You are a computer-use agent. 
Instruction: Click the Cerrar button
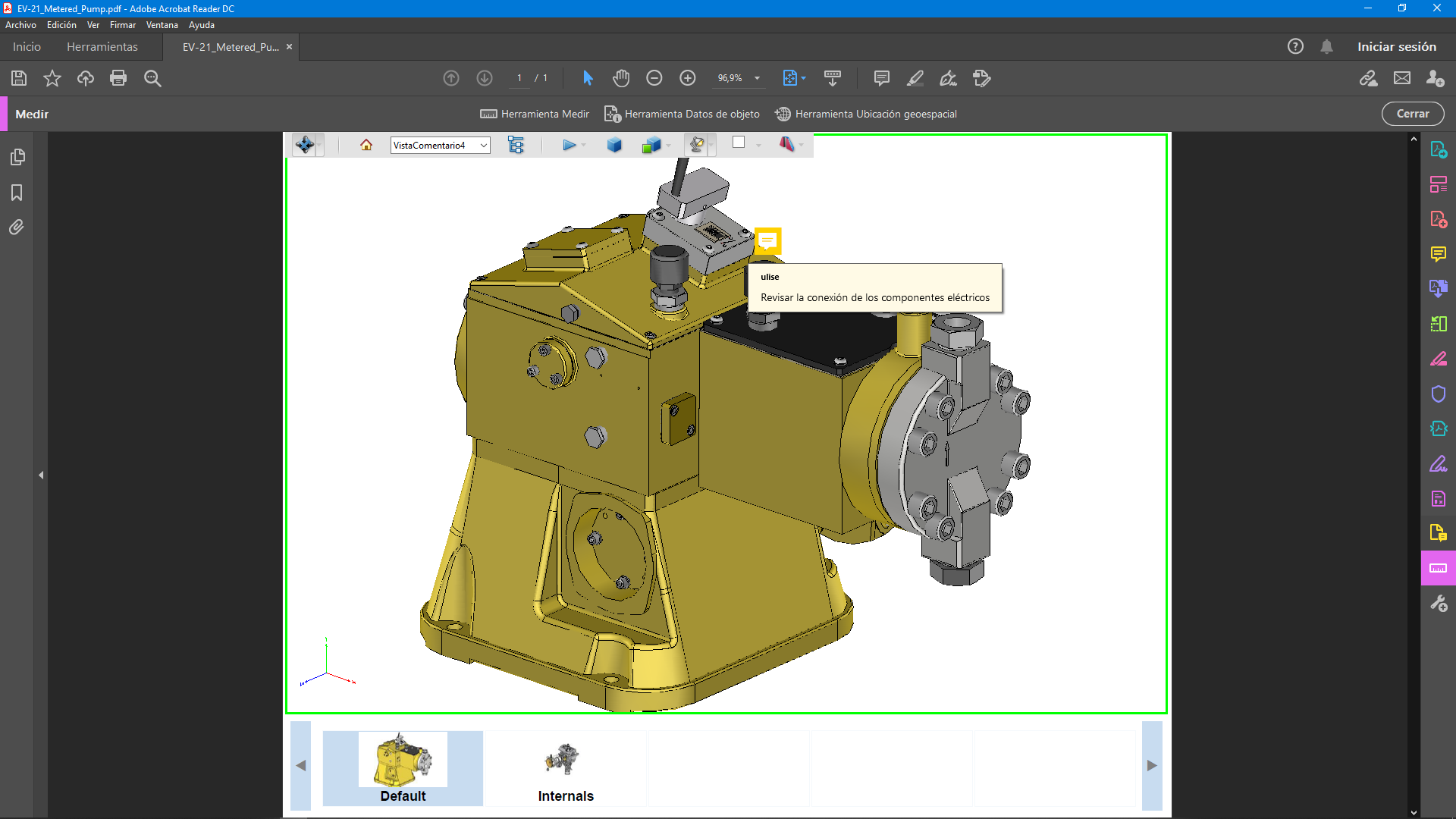pos(1412,114)
